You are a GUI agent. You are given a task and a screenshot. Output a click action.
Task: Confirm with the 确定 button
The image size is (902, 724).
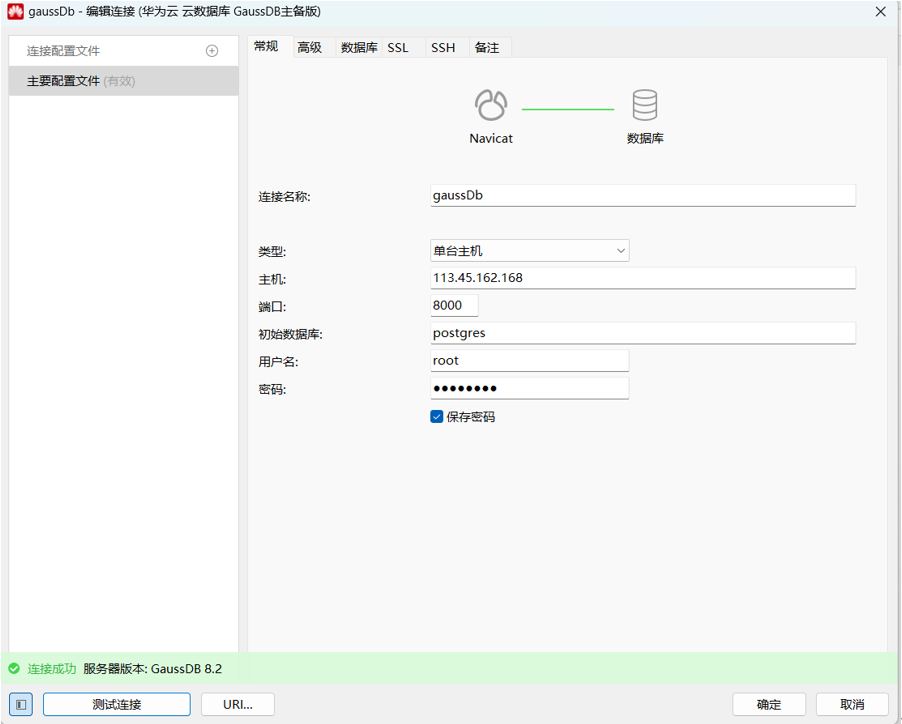point(769,704)
